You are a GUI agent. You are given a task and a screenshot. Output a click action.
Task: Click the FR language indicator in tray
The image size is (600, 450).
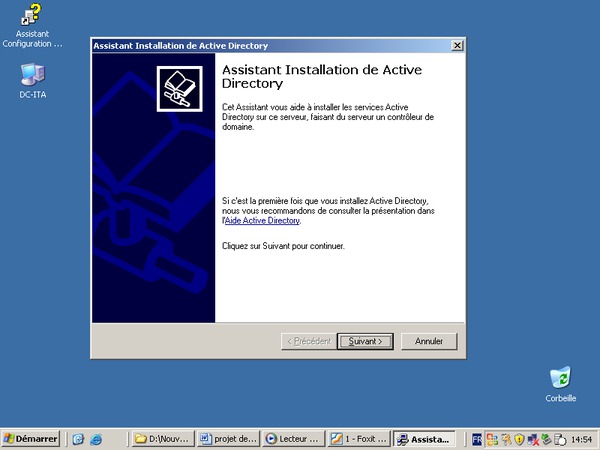click(x=477, y=439)
